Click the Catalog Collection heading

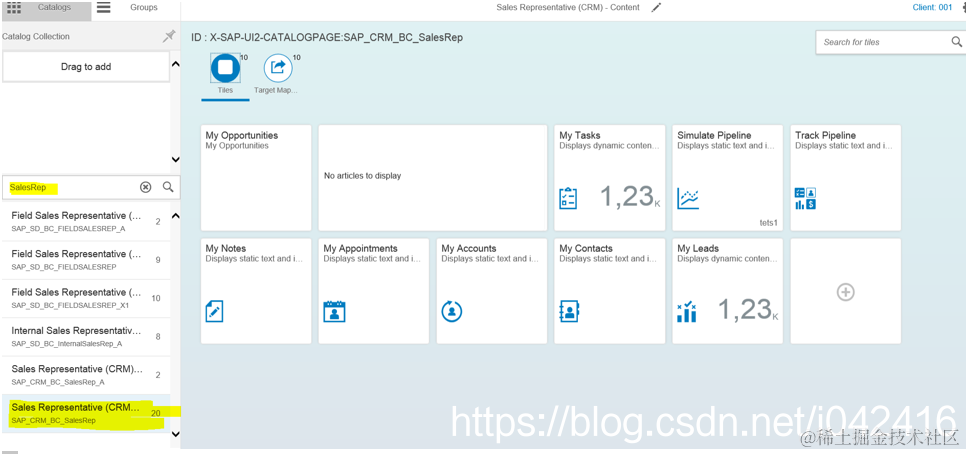(36, 36)
